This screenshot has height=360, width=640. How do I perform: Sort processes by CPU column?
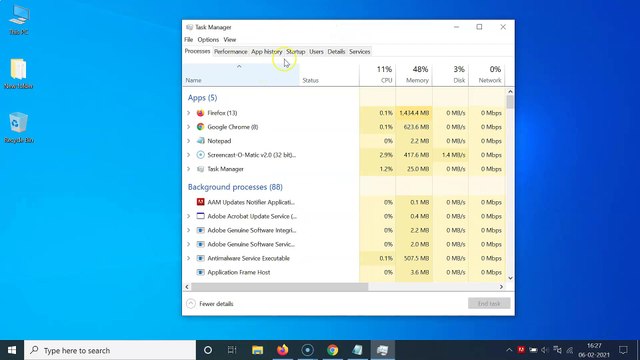click(378, 75)
